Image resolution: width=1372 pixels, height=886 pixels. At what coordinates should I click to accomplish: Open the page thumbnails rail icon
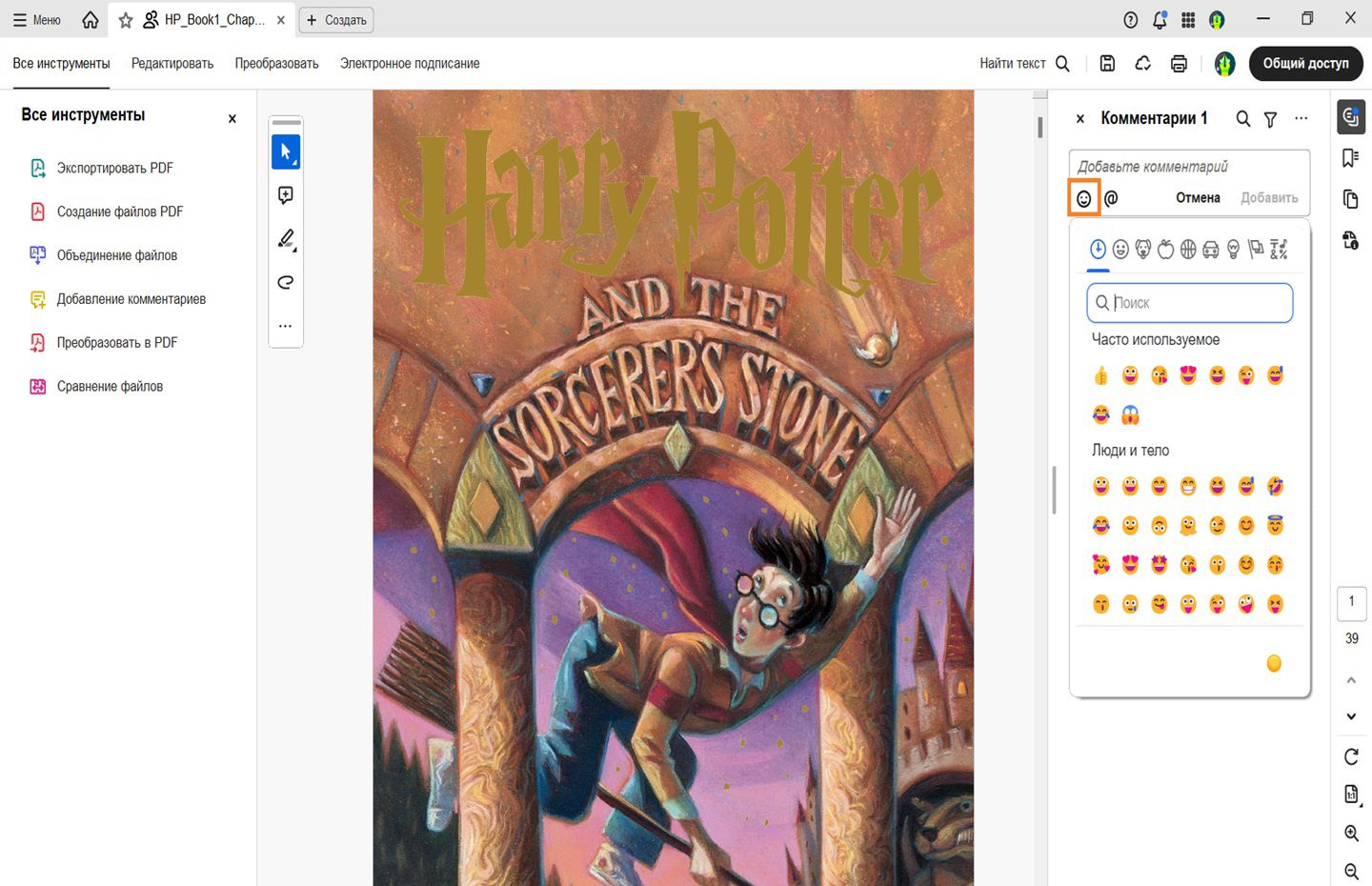[1351, 199]
